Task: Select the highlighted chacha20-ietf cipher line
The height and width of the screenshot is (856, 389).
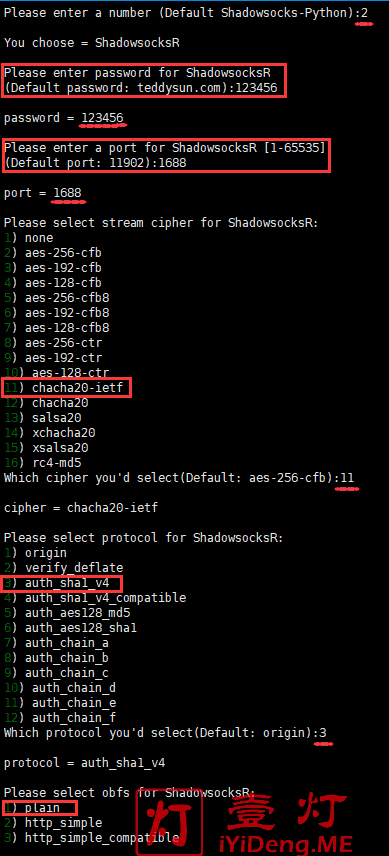Action: tap(66, 388)
